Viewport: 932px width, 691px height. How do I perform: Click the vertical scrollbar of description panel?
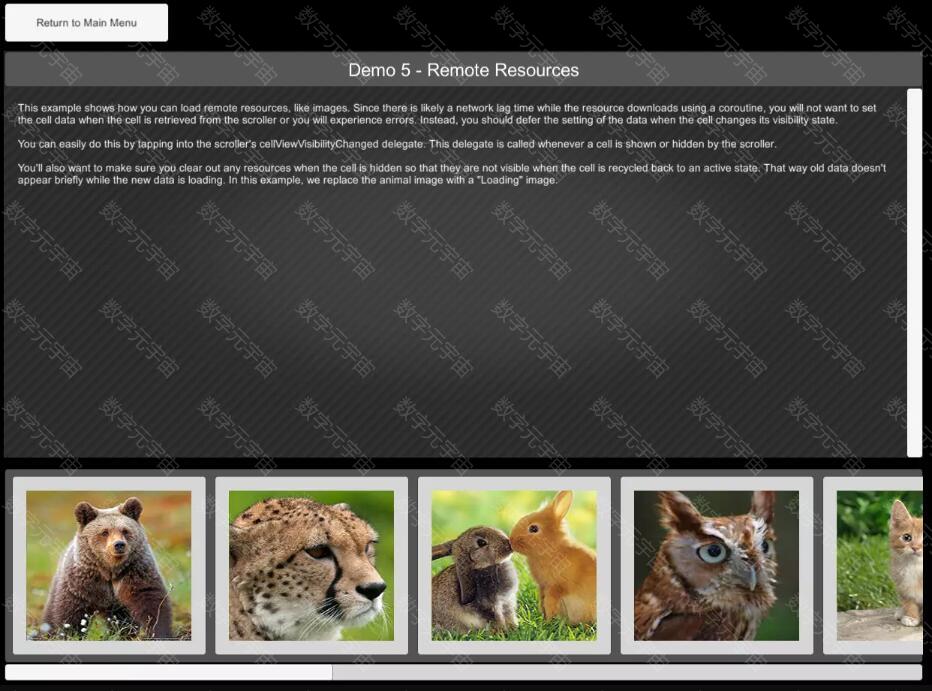point(914,272)
